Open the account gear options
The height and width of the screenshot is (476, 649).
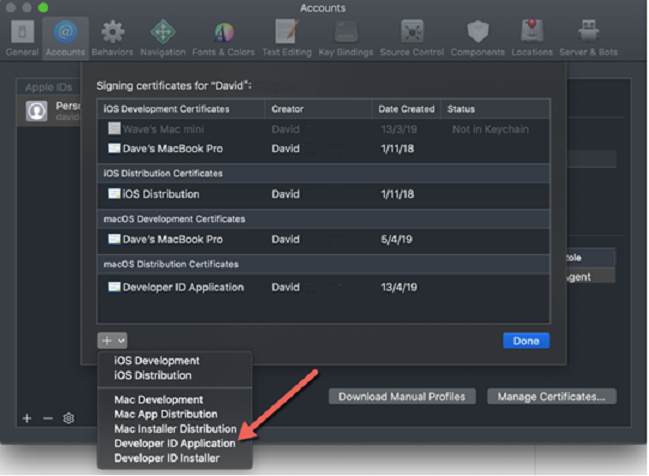pos(68,418)
